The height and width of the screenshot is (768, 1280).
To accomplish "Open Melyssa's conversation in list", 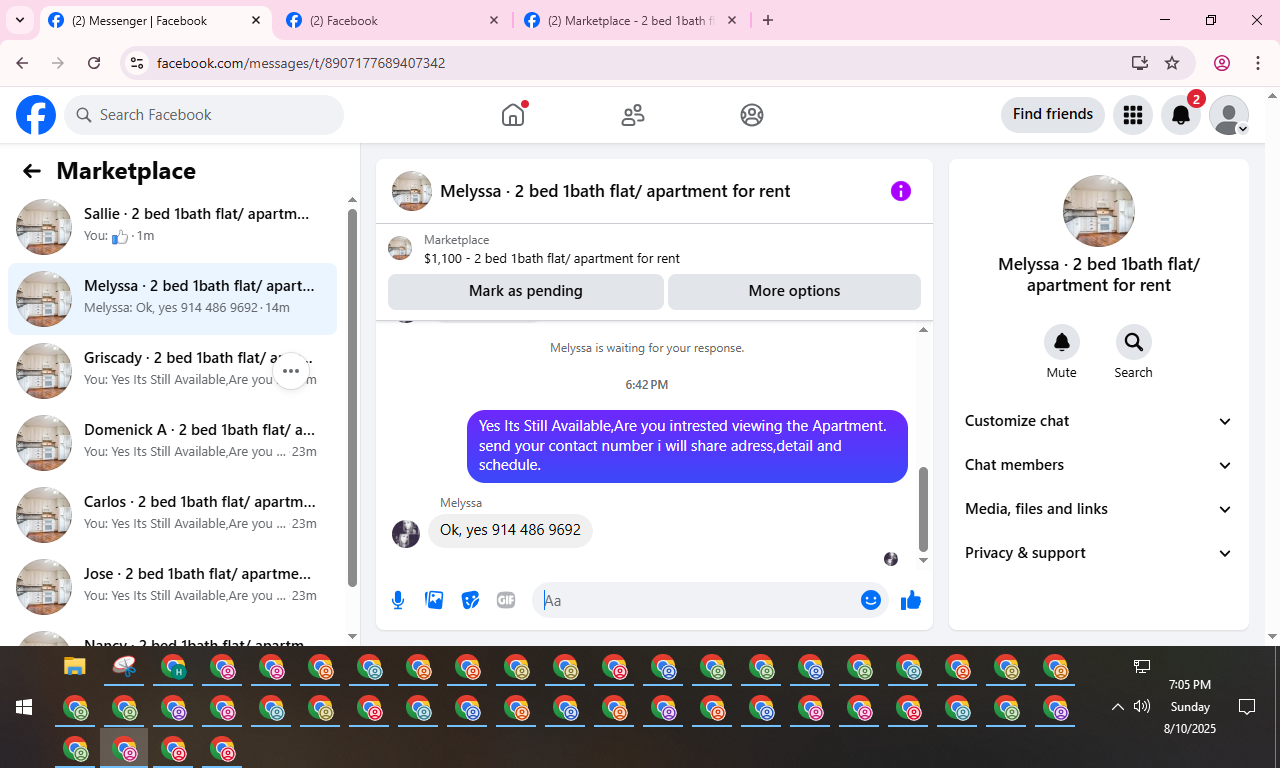I will pyautogui.click(x=172, y=299).
